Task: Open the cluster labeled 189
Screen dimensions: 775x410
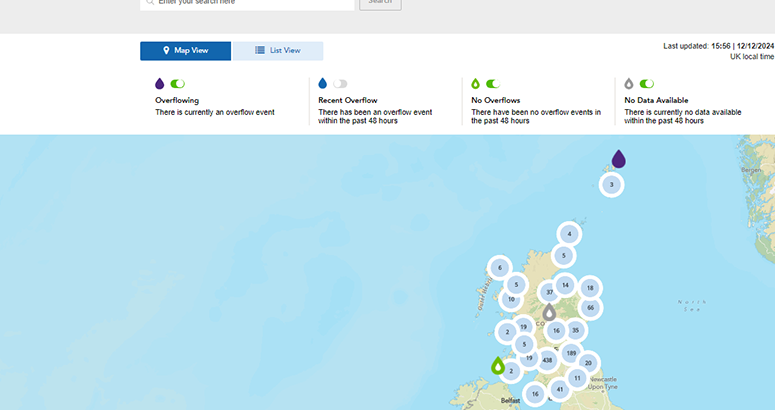Action: tap(571, 353)
